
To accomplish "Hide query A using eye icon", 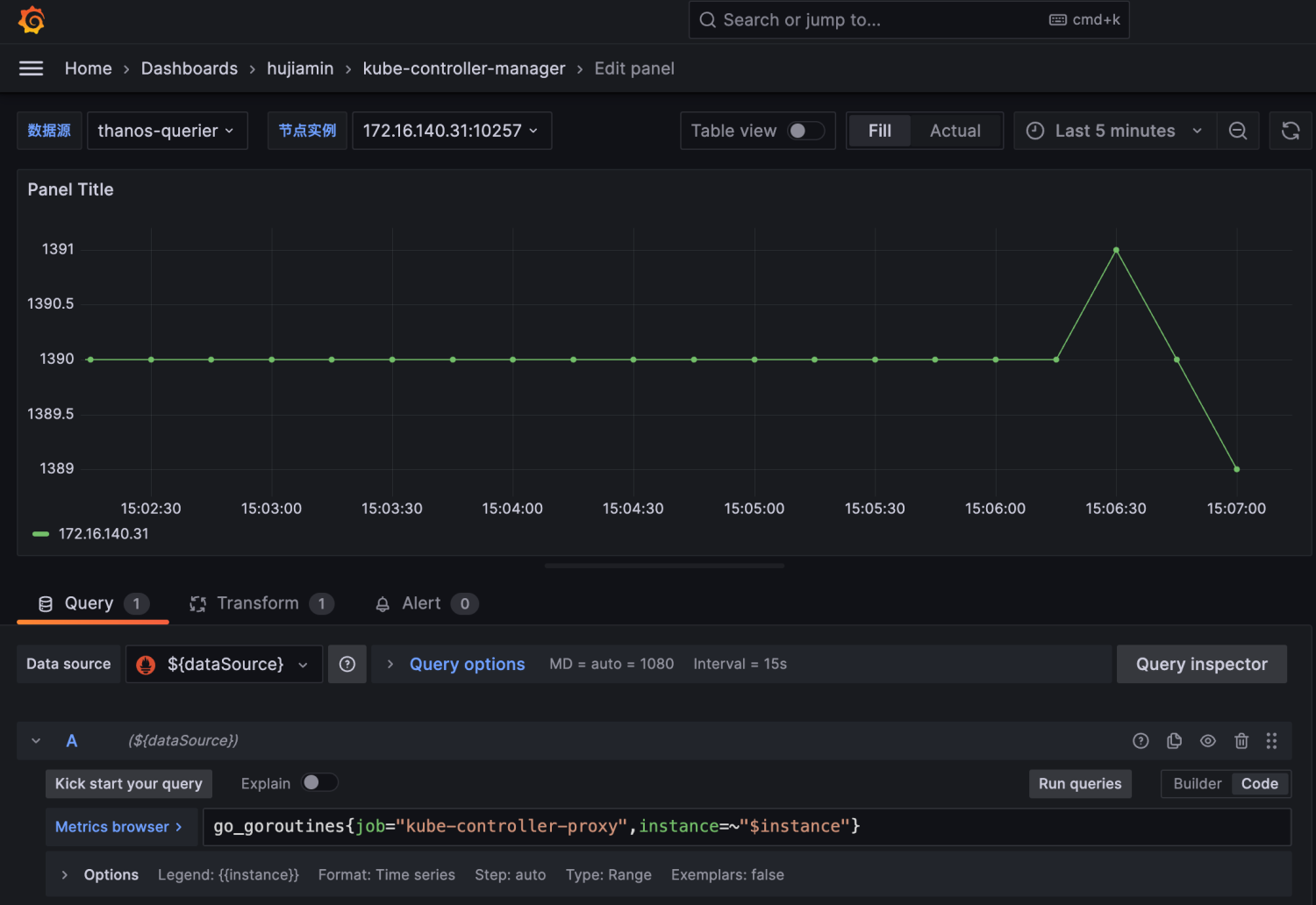I will coord(1208,741).
